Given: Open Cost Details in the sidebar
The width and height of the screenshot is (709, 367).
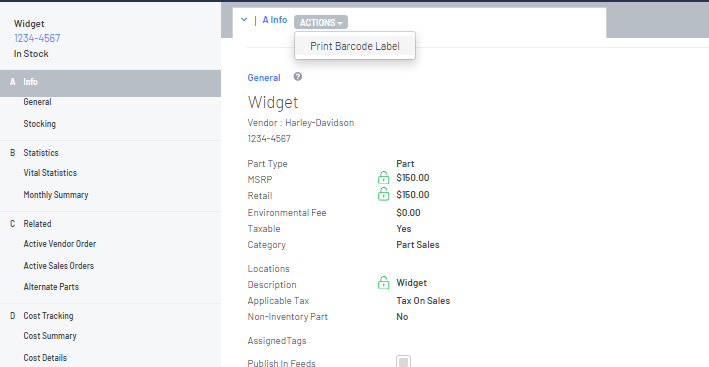Looking at the screenshot, I should point(45,358).
